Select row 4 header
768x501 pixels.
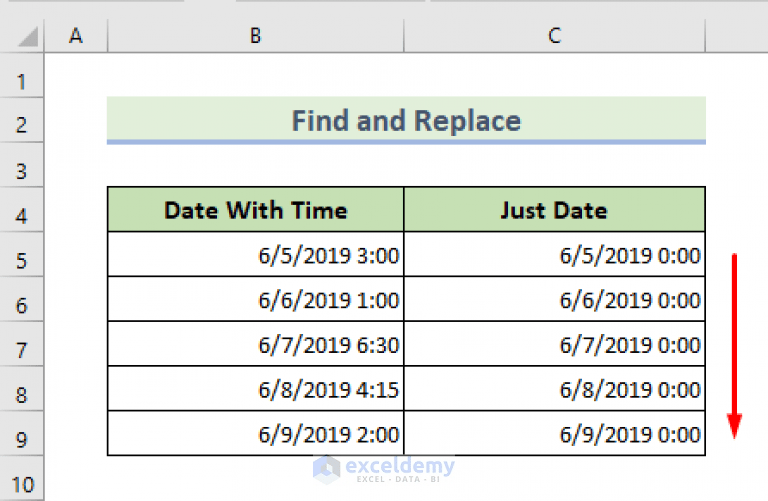point(22,210)
